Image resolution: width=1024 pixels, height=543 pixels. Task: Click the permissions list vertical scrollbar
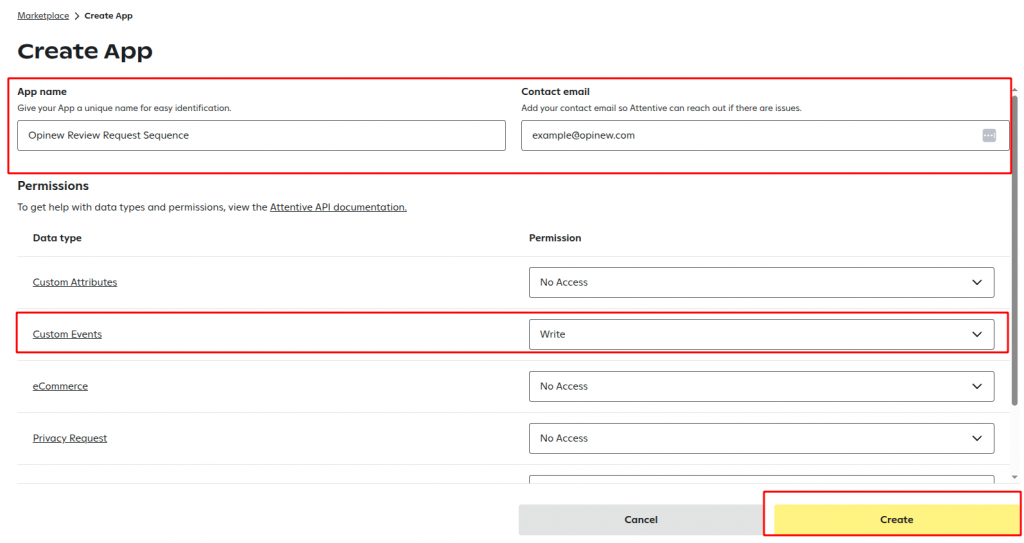tap(1014, 248)
